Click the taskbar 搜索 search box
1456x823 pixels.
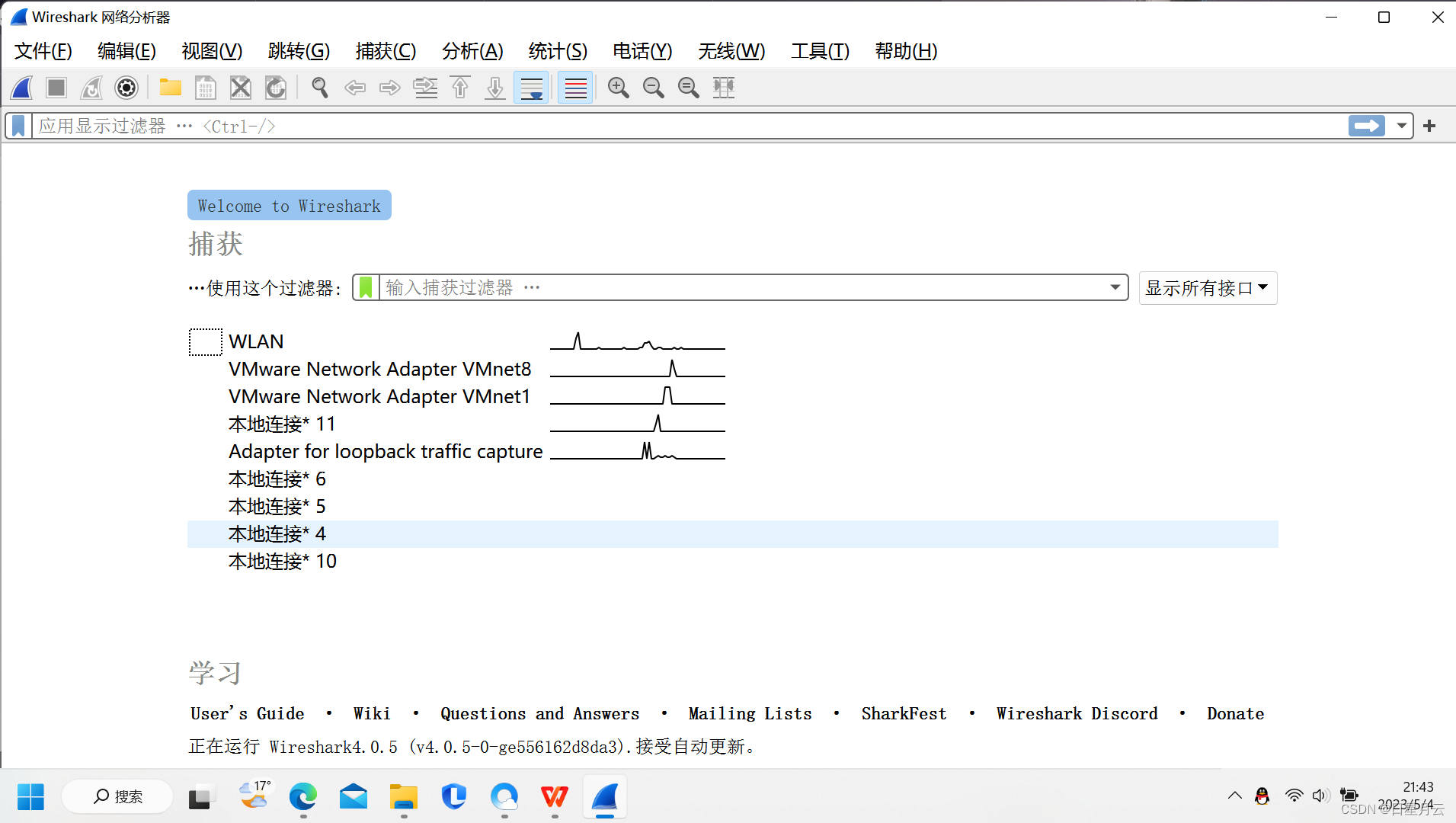(x=117, y=797)
